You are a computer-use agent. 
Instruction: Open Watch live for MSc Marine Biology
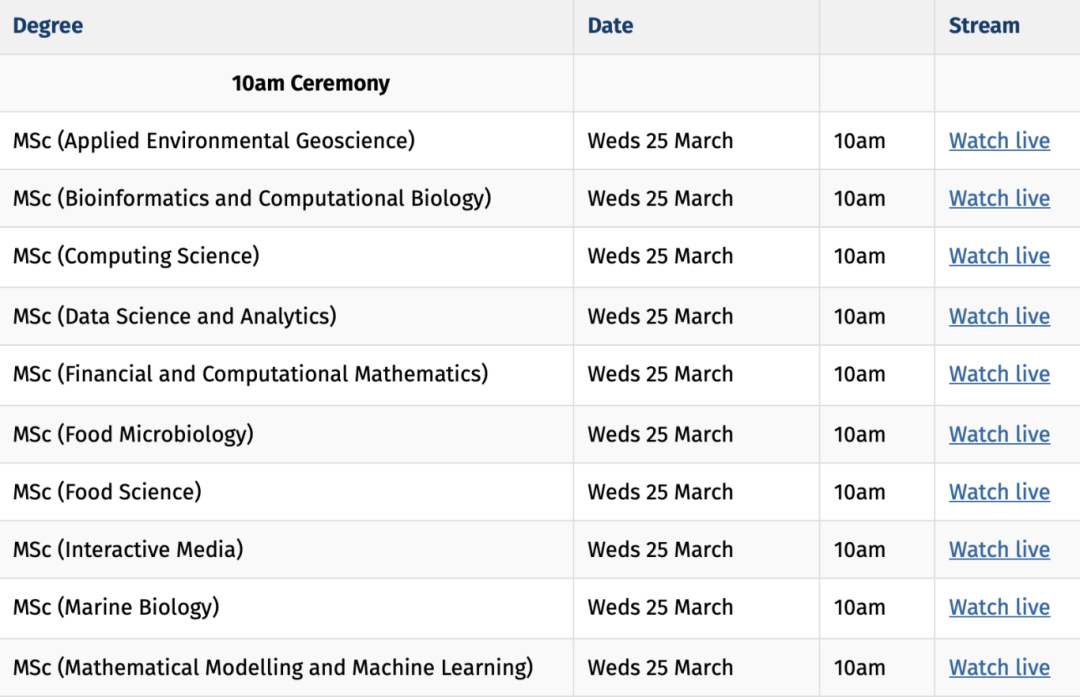pyautogui.click(x=999, y=608)
